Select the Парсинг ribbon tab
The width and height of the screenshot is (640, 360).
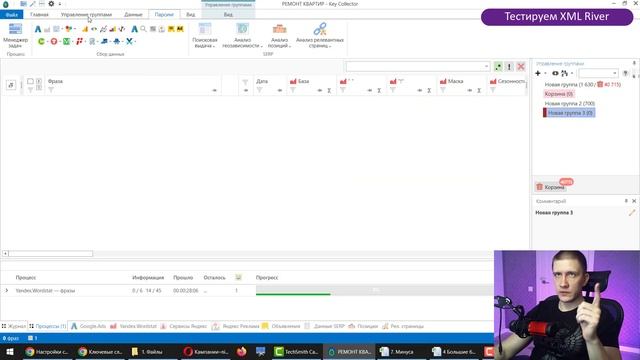164,14
